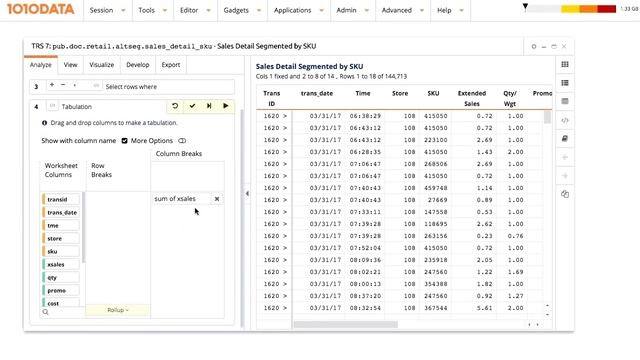Switch to the Visualize tab

coord(102,65)
